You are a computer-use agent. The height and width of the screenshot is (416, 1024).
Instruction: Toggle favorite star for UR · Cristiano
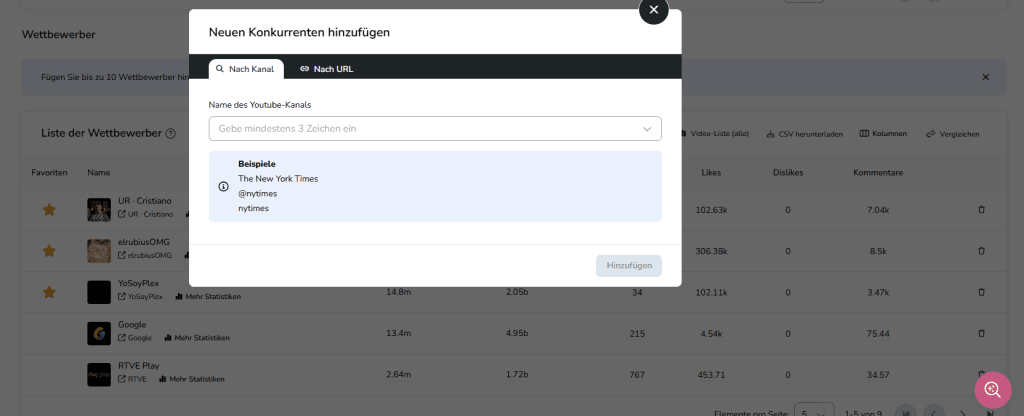point(48,209)
